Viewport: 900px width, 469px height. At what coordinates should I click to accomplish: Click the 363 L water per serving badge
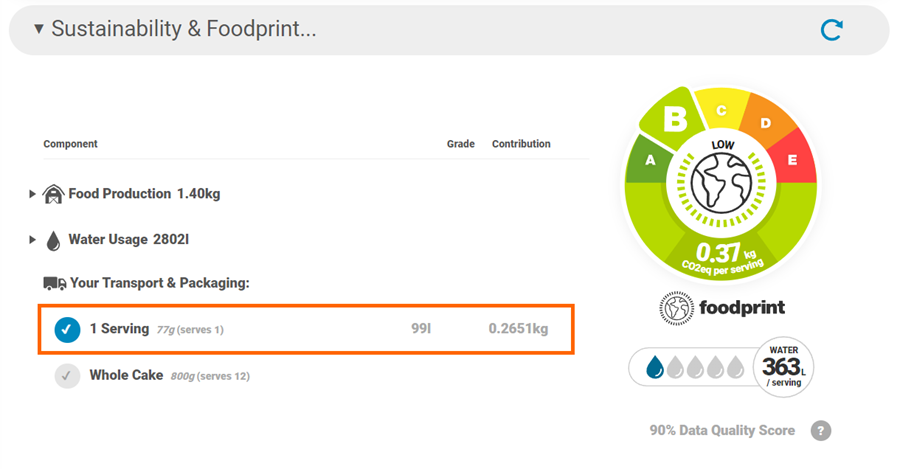pyautogui.click(x=783, y=367)
